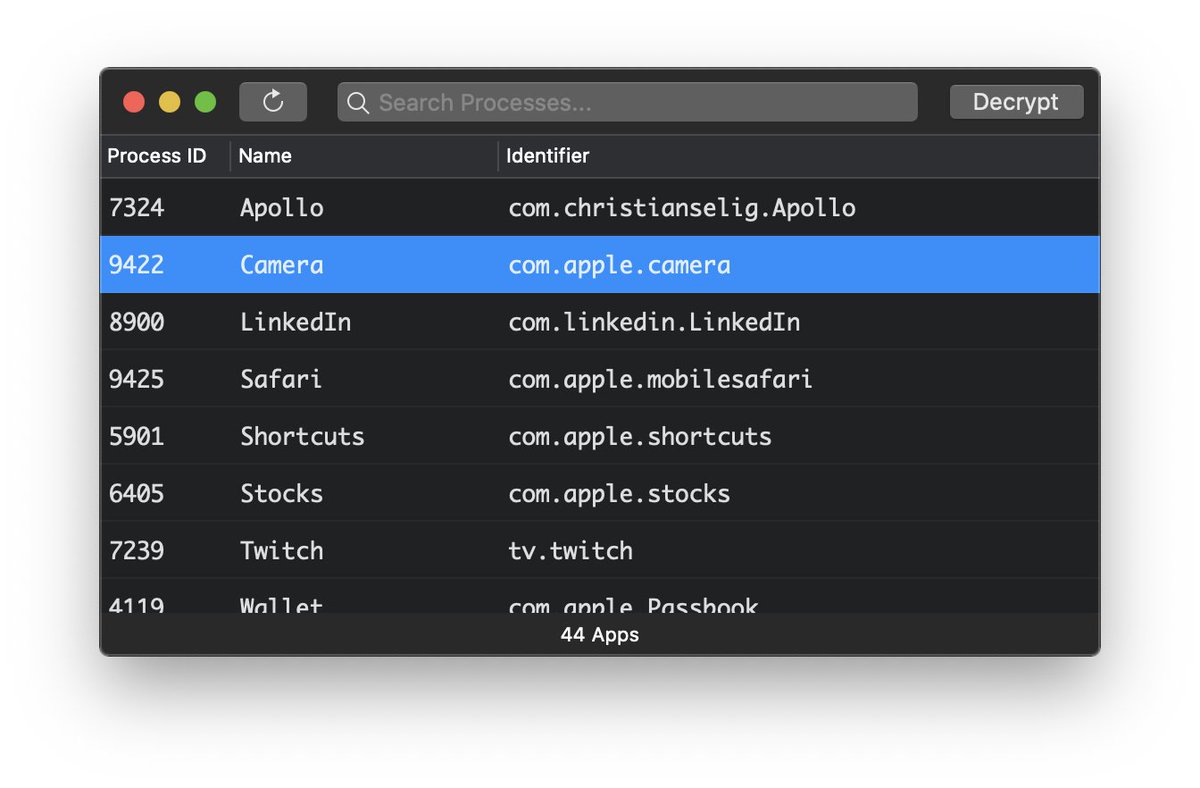Sort by Name column header

click(x=265, y=156)
